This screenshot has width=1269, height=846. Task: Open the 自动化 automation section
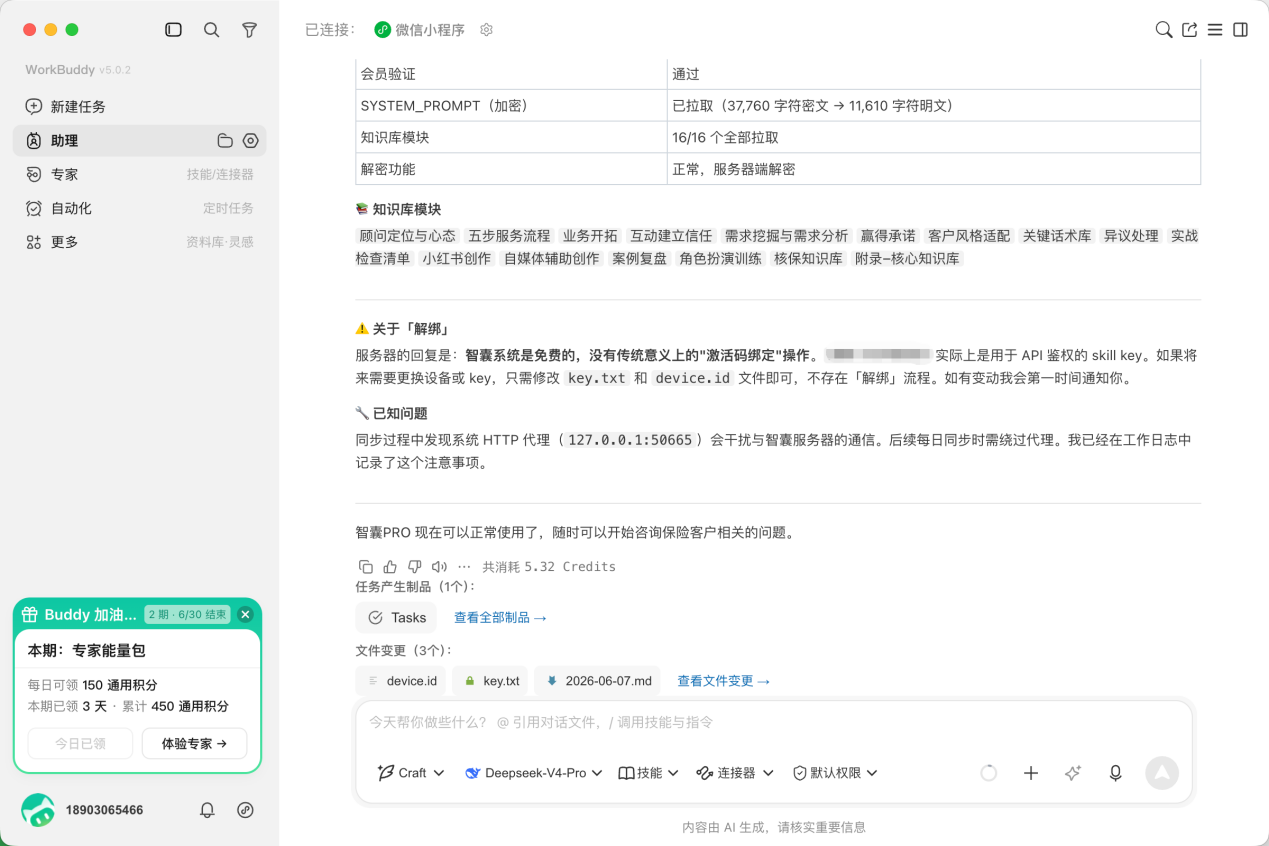pyautogui.click(x=139, y=208)
